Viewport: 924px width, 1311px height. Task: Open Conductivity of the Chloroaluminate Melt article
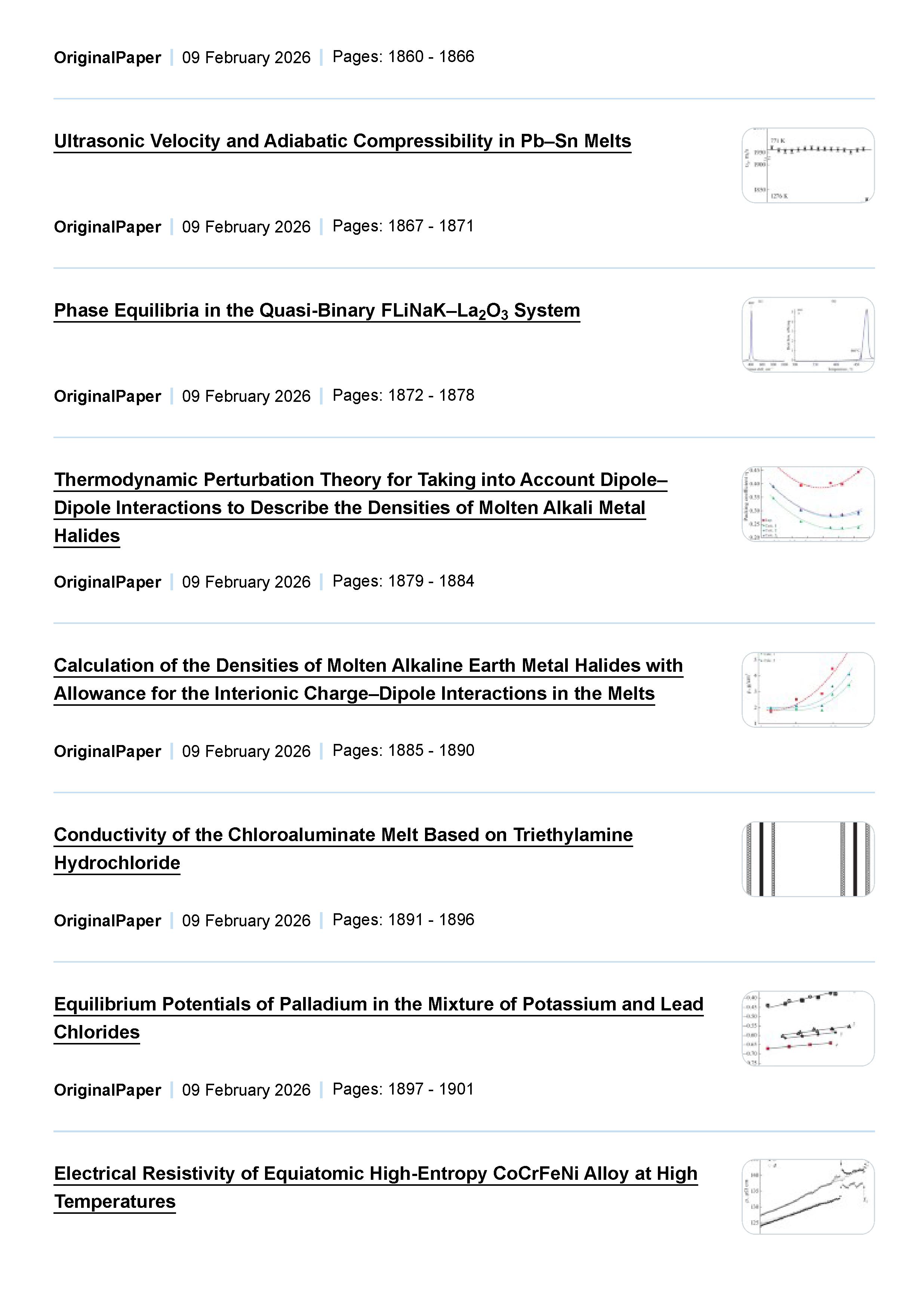click(343, 835)
